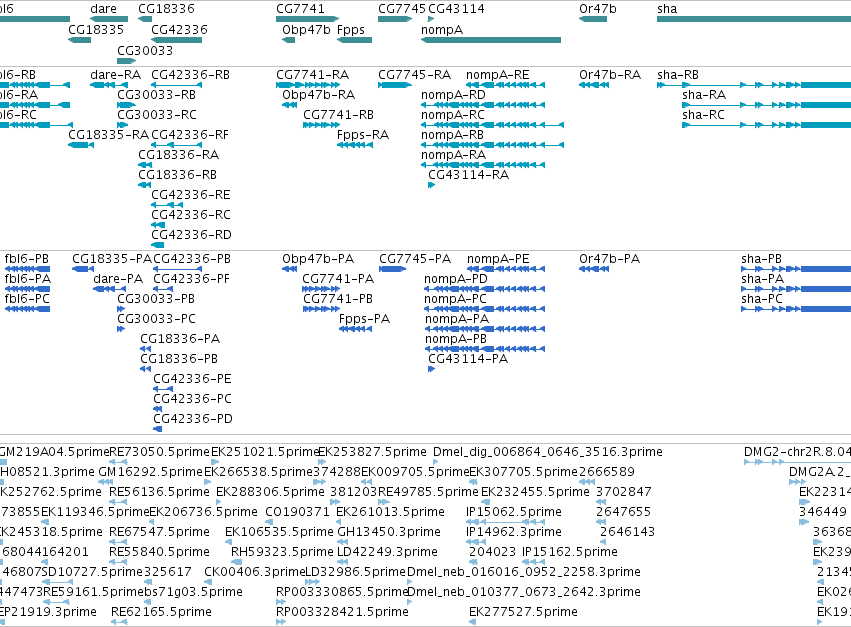
Task: Click the CG18336-RB transcript
Action: 144,185
